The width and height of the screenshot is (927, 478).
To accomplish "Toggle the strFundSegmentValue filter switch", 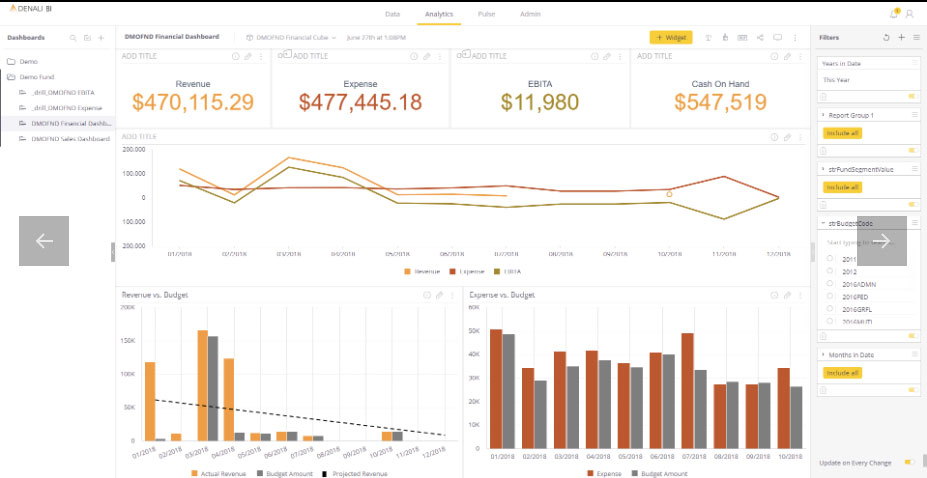I will point(912,204).
